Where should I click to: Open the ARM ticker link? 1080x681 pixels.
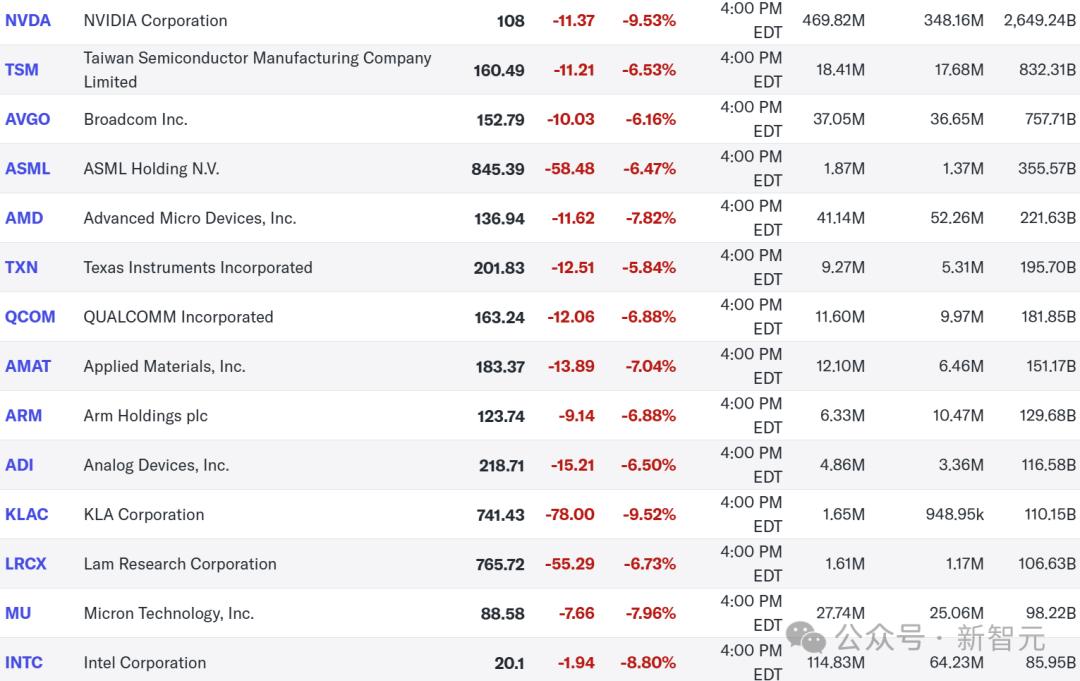24,416
